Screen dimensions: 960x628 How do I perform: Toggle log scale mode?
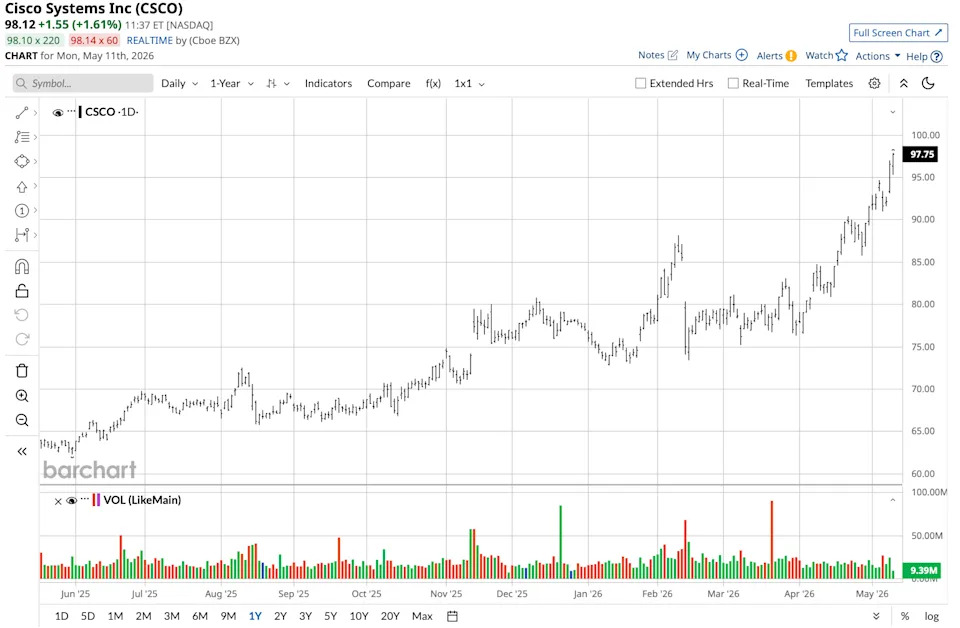click(x=931, y=616)
